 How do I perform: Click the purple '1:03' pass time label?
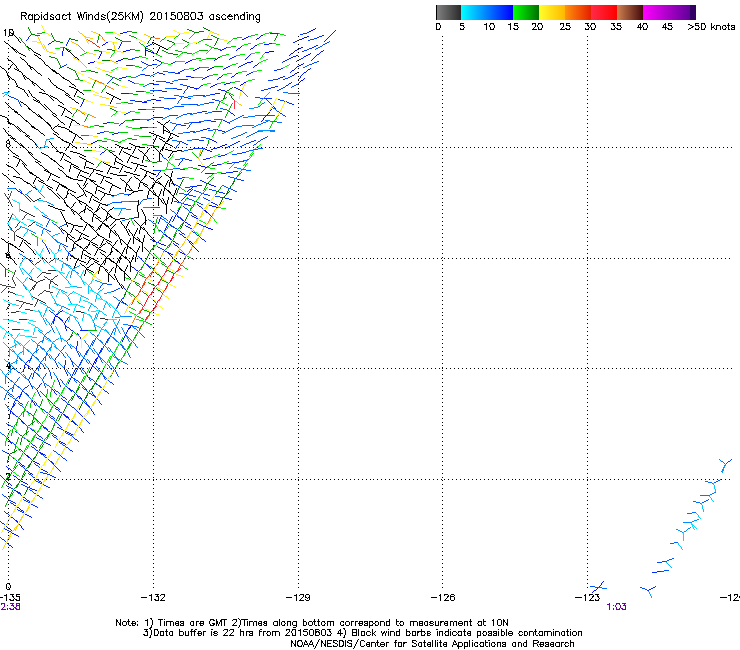coord(616,607)
